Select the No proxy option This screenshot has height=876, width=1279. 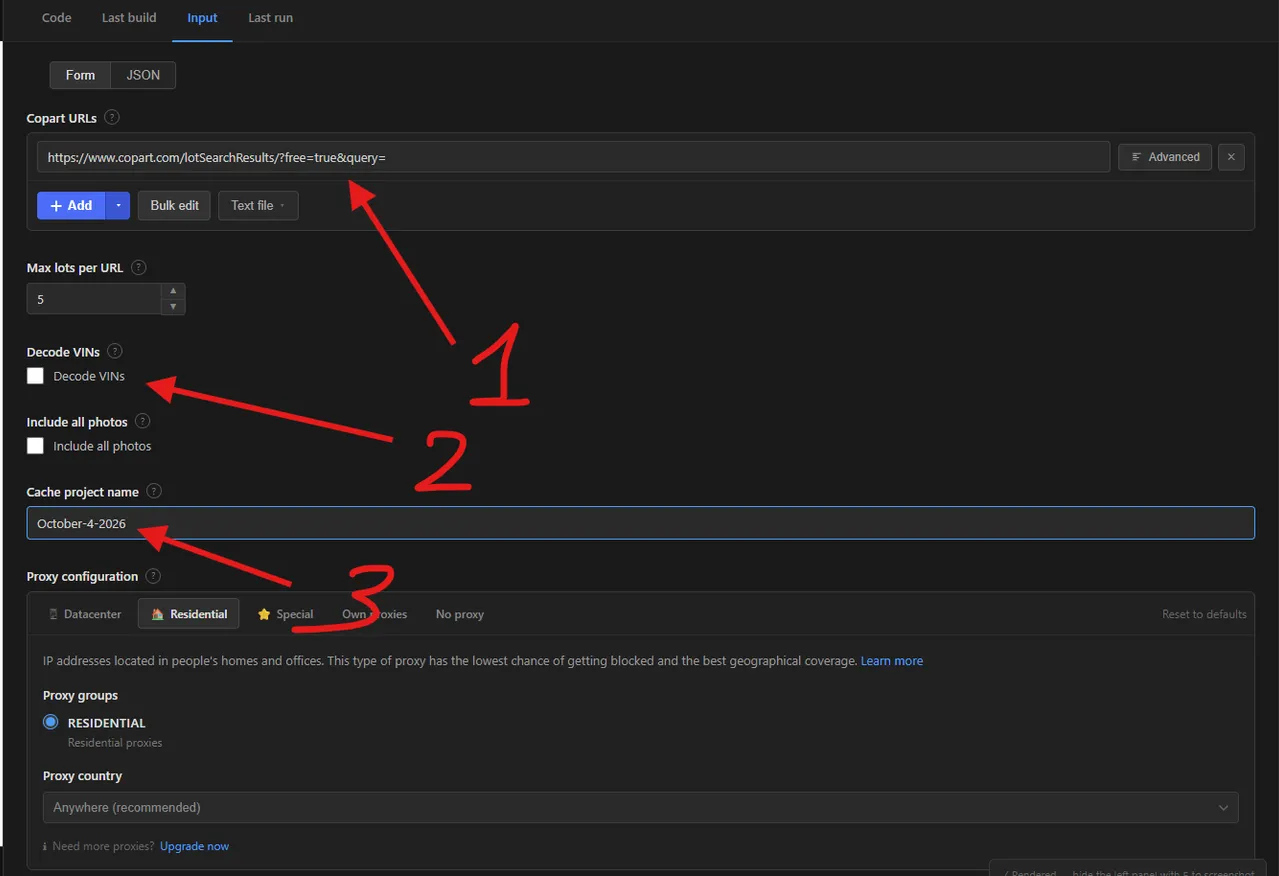point(460,614)
